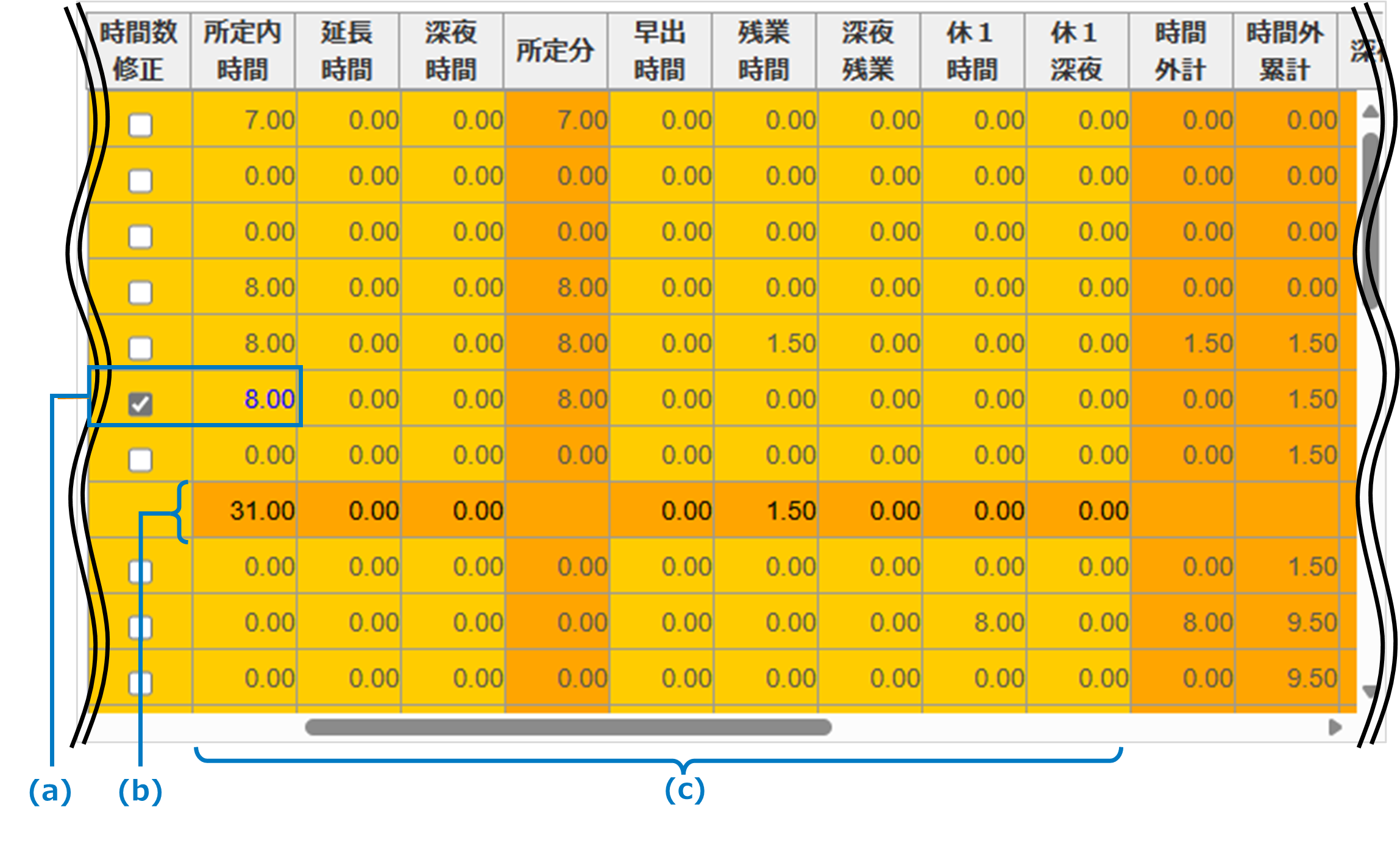
Task: Click the 深夜残業 column header
Action: click(868, 51)
